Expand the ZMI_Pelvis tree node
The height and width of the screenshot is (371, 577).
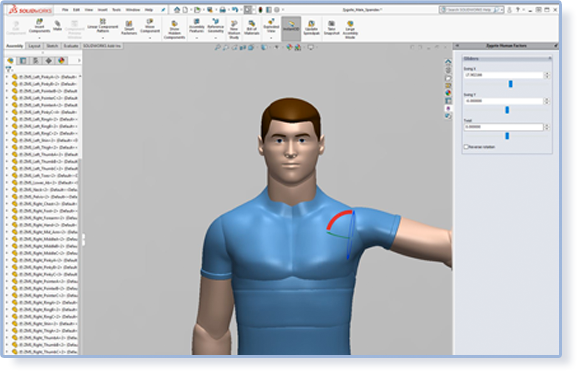coord(7,197)
